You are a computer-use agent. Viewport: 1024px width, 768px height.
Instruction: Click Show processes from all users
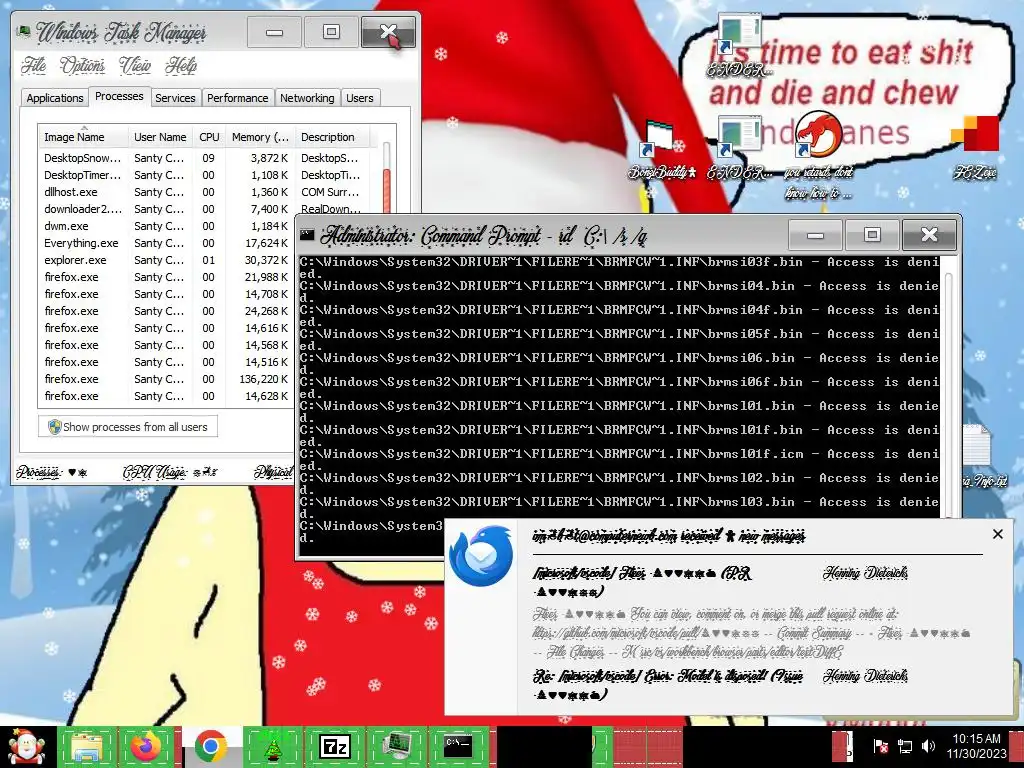pos(128,427)
